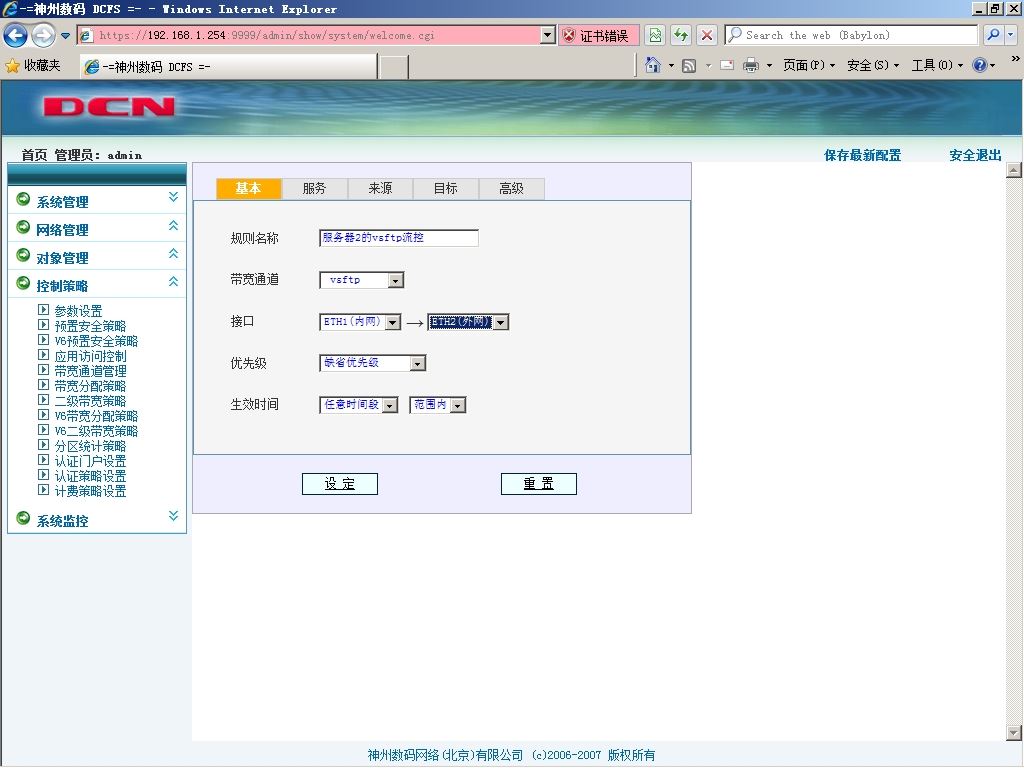The image size is (1024, 768).
Task: Open 认证门户设置 in sidebar
Action: (x=90, y=461)
